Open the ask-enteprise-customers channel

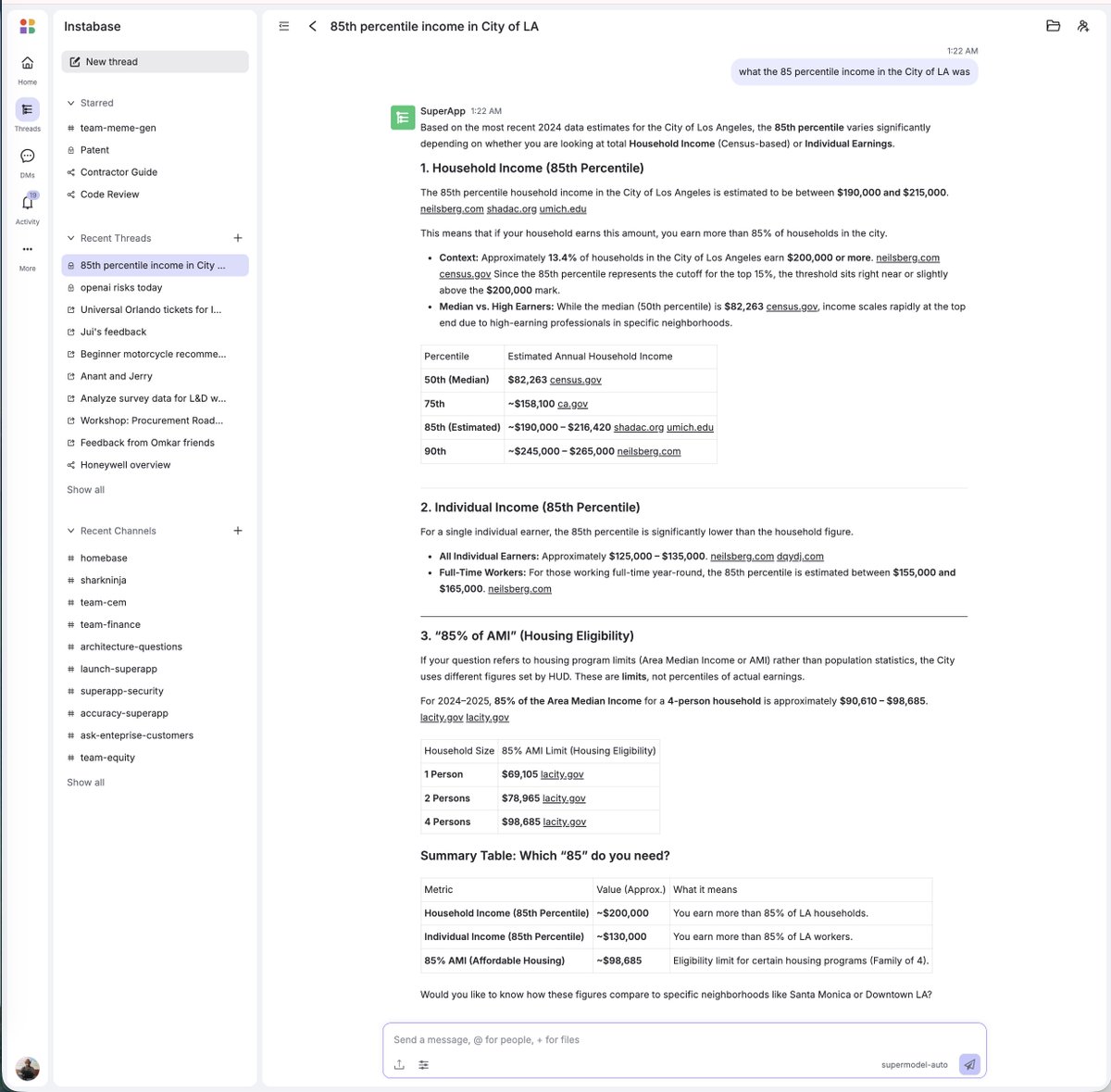pos(156,735)
